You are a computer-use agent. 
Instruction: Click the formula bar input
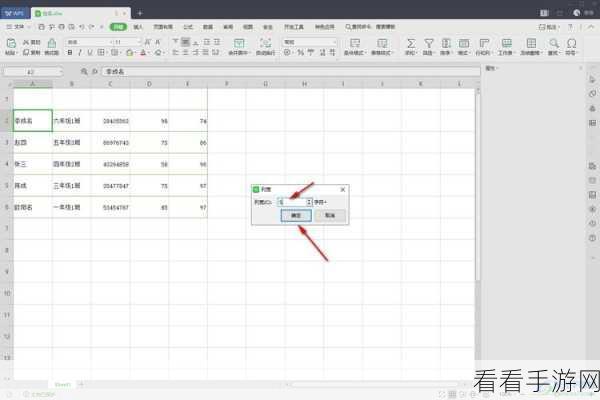click(x=291, y=72)
